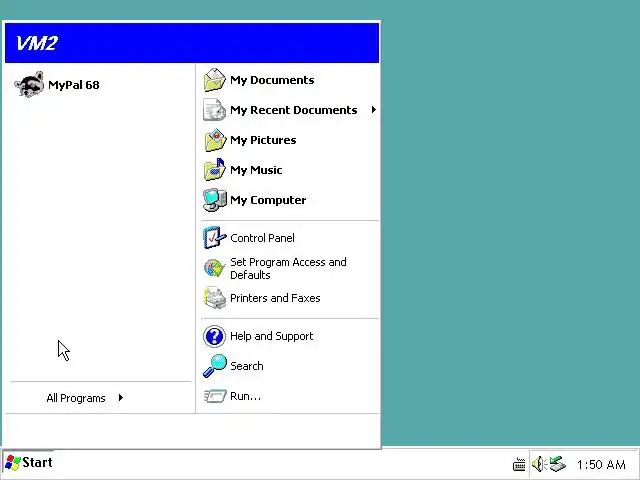Open My Computer
Viewport: 640px width, 480px height.
(290, 200)
